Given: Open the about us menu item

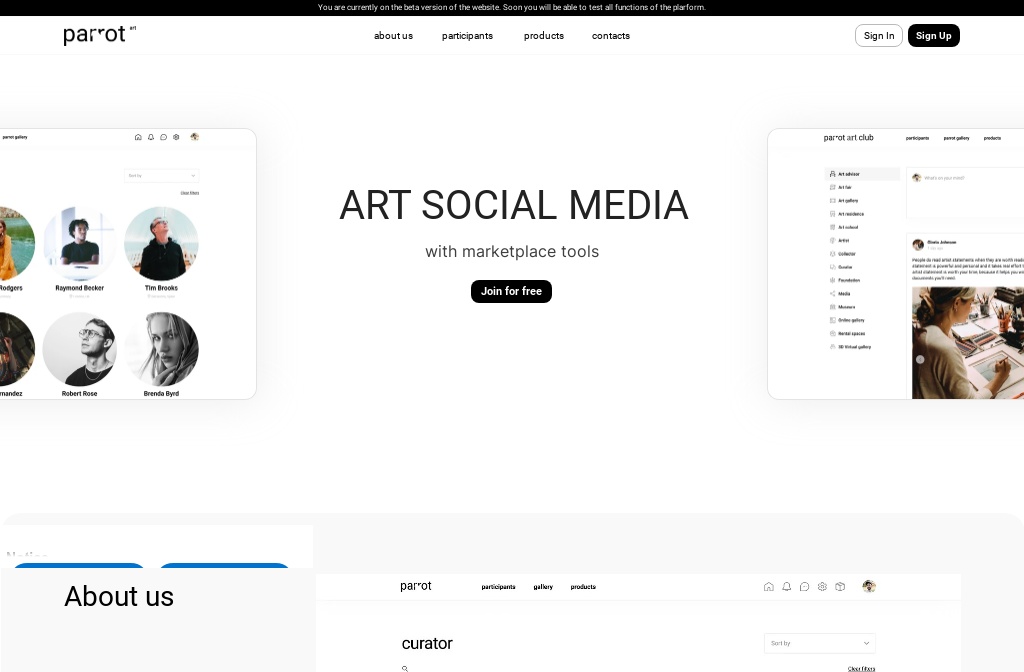Looking at the screenshot, I should click(393, 36).
